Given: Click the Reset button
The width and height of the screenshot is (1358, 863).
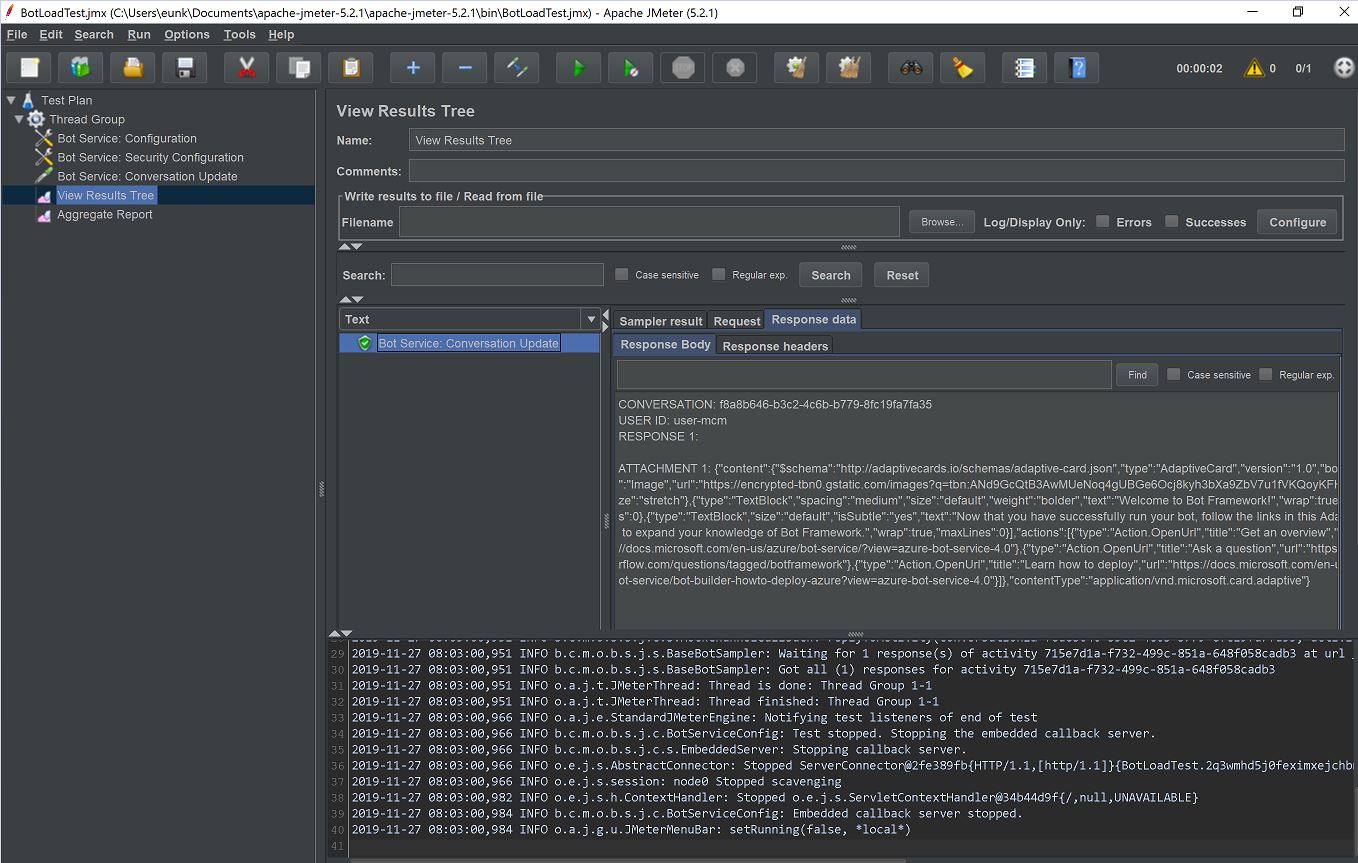Looking at the screenshot, I should click(902, 275).
